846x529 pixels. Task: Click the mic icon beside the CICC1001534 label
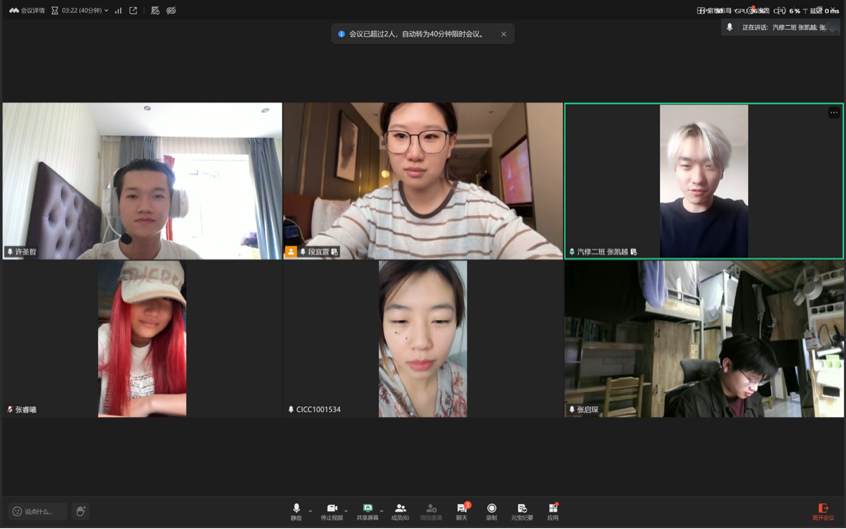click(x=291, y=410)
